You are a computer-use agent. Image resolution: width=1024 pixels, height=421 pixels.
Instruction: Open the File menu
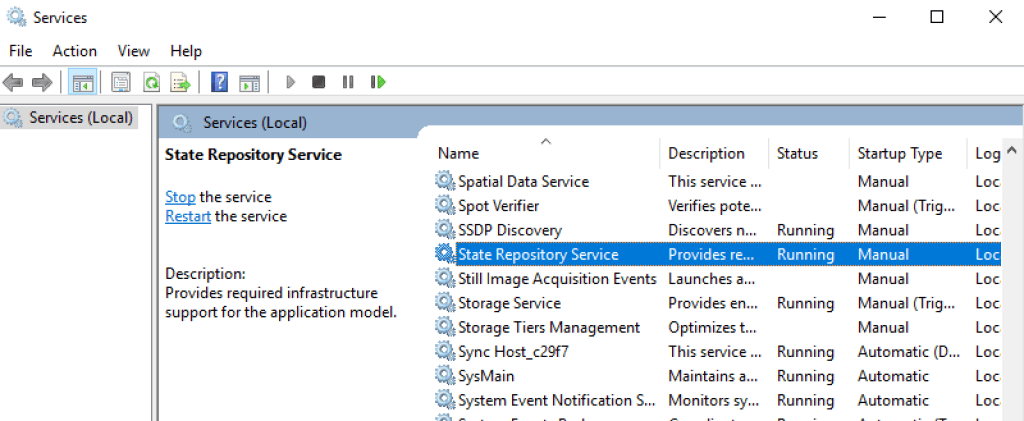[20, 51]
